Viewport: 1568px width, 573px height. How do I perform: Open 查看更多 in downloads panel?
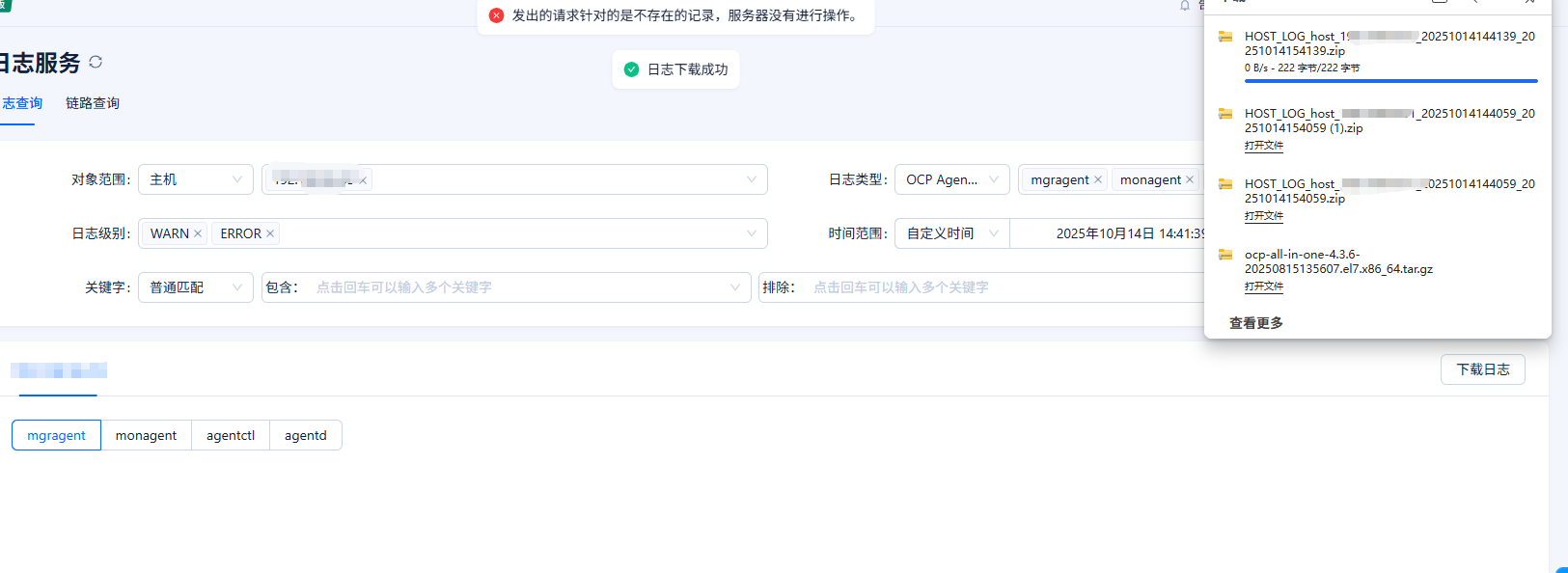click(1255, 323)
